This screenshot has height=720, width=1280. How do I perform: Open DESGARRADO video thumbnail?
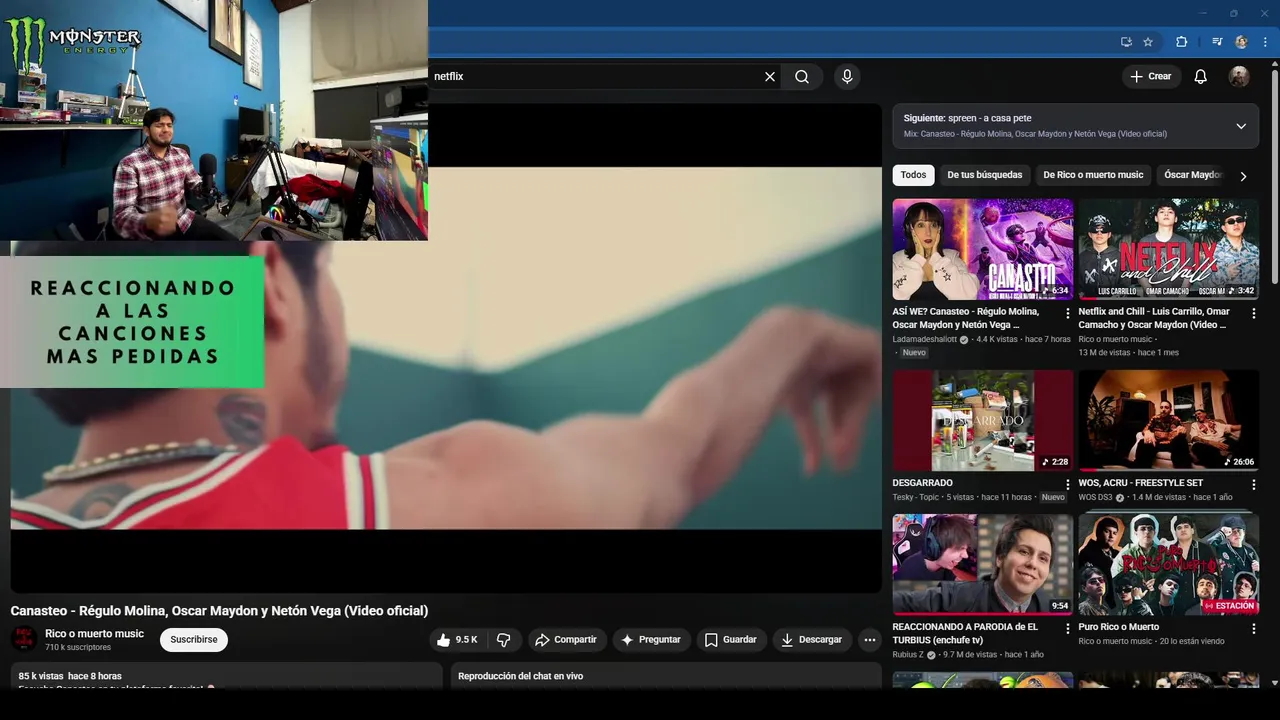click(x=983, y=421)
